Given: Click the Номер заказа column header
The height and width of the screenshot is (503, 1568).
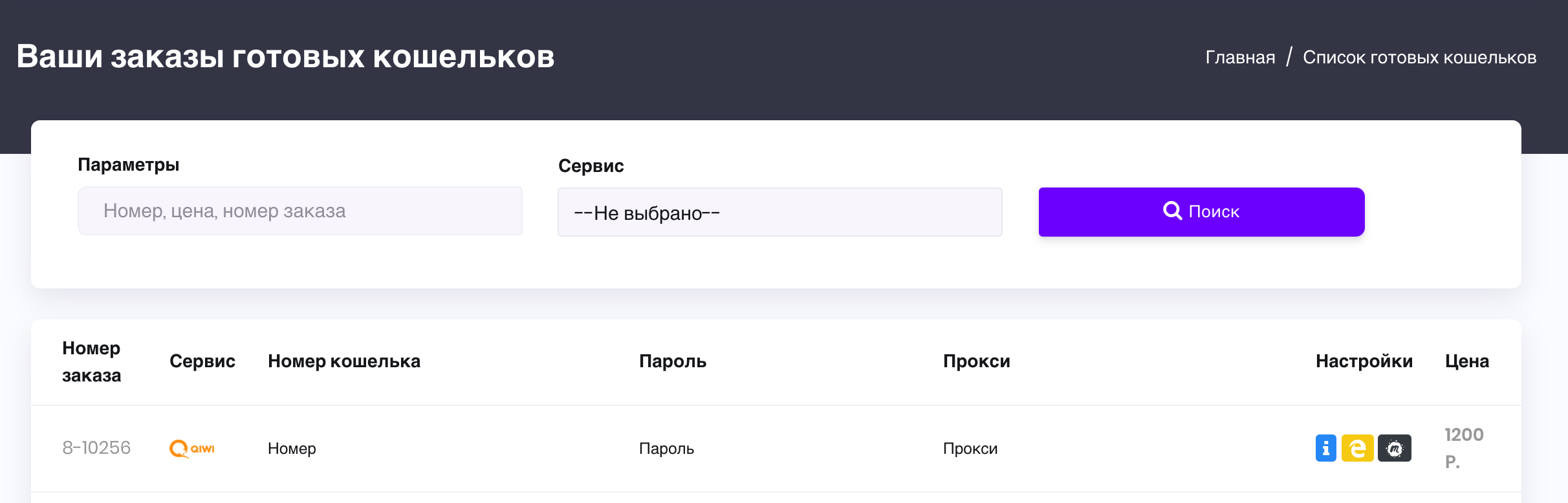Looking at the screenshot, I should click(x=91, y=361).
